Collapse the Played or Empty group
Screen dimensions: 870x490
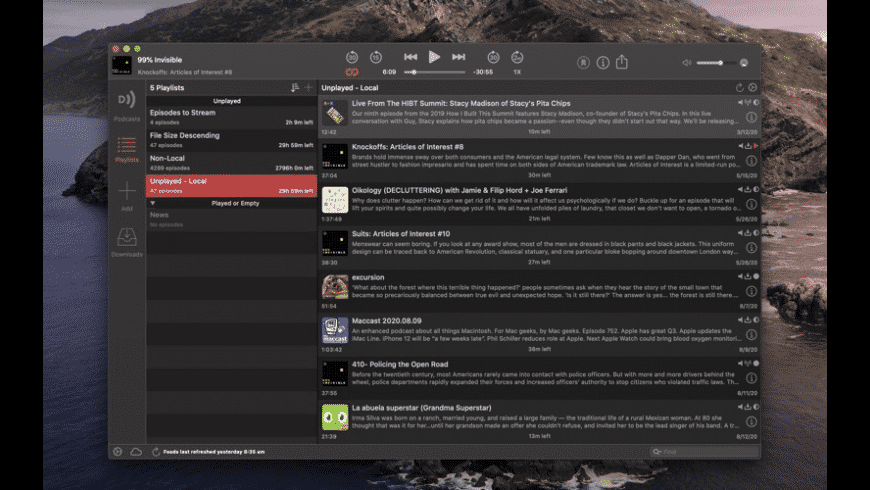pyautogui.click(x=153, y=203)
